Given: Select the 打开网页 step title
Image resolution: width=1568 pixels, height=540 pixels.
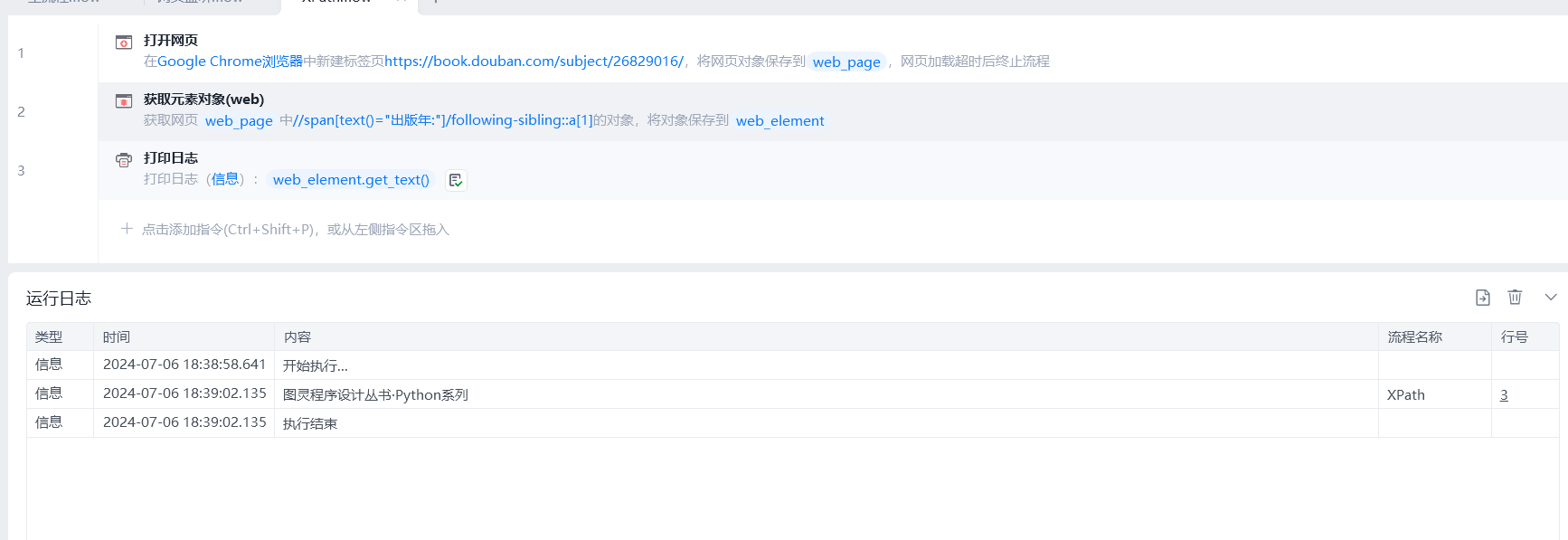Looking at the screenshot, I should tap(171, 40).
